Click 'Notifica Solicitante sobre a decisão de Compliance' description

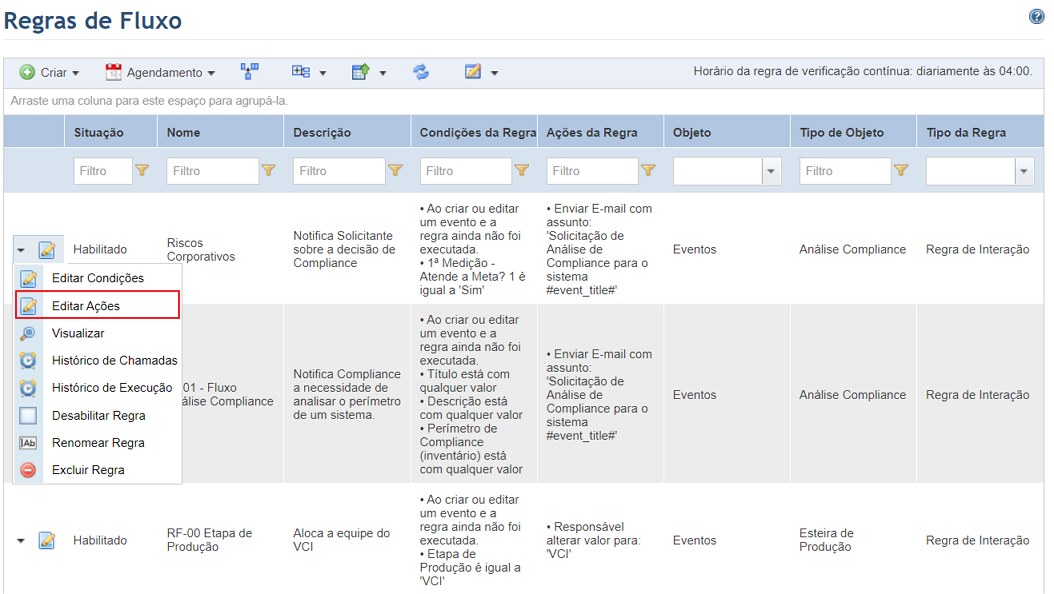tap(344, 249)
